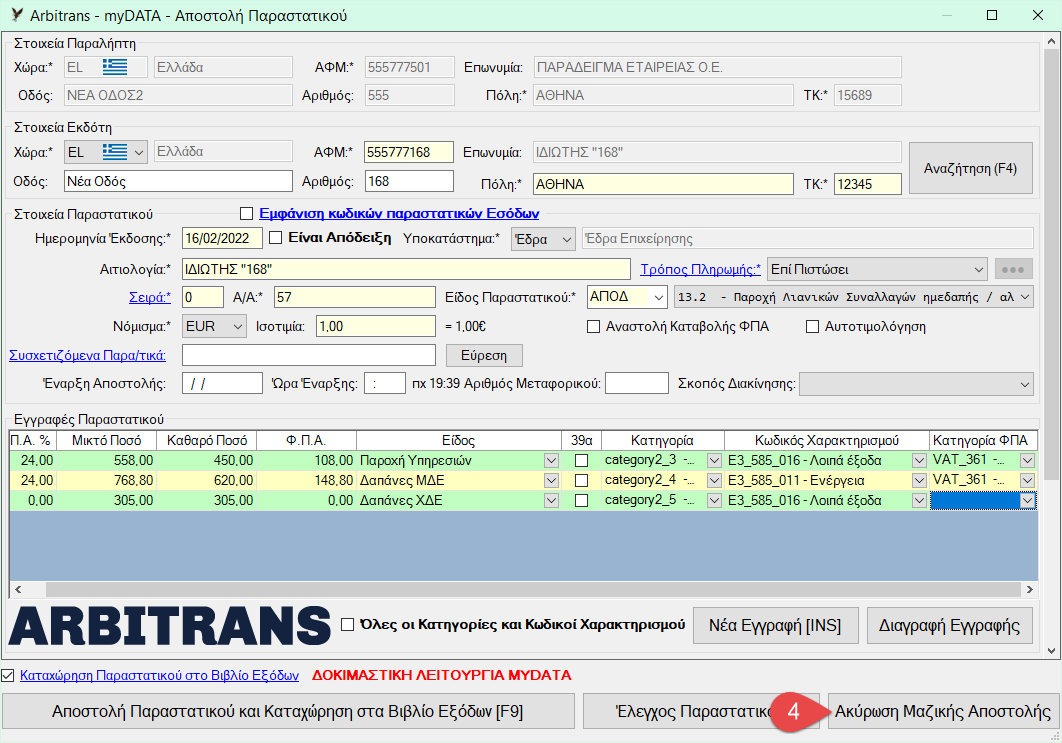Click the Ισοτιμία field 1,00
Viewport: 1062px width, 743px height.
pos(376,326)
